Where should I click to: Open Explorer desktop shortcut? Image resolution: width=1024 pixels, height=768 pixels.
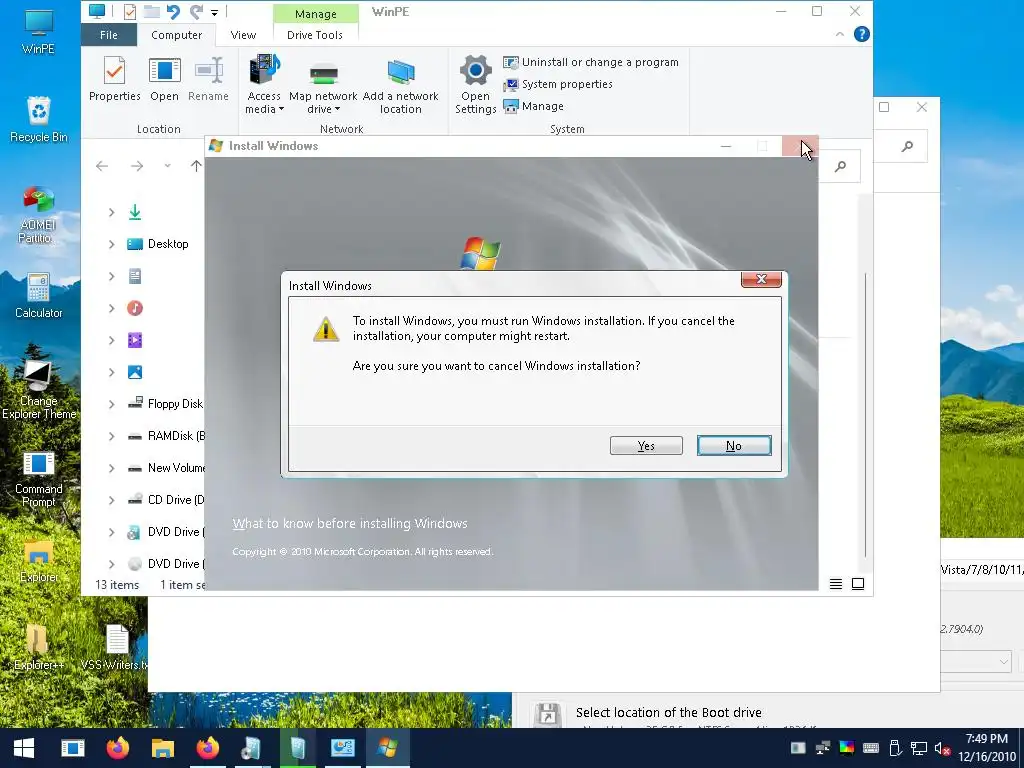pos(39,562)
